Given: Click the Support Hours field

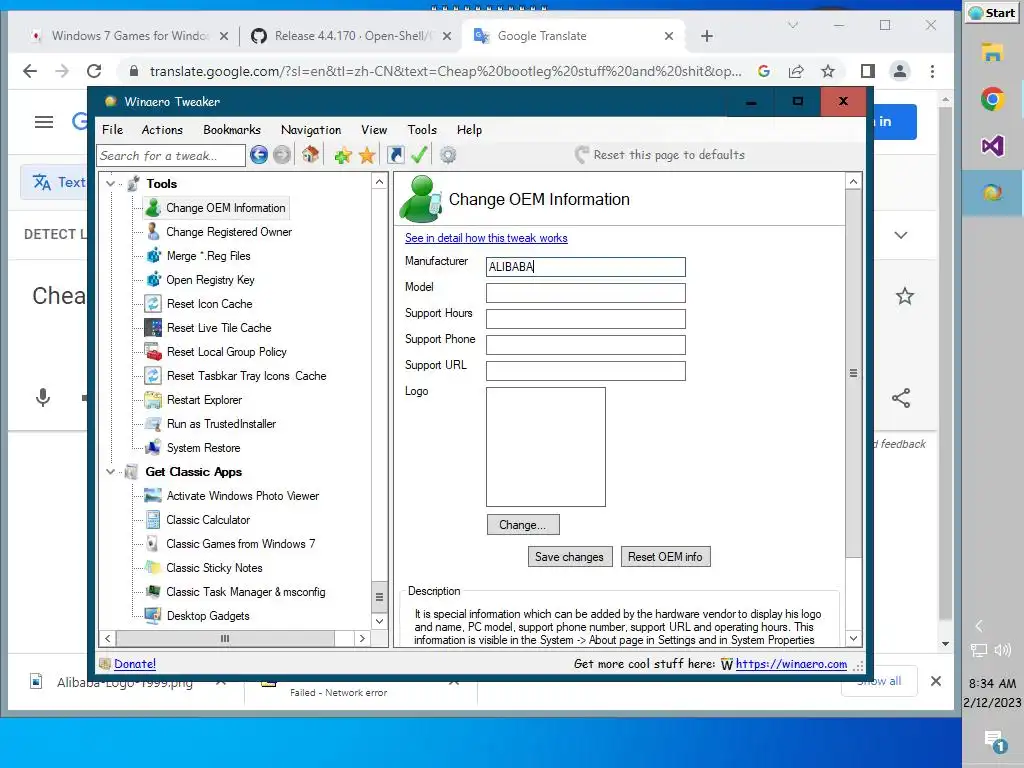Looking at the screenshot, I should pos(586,319).
